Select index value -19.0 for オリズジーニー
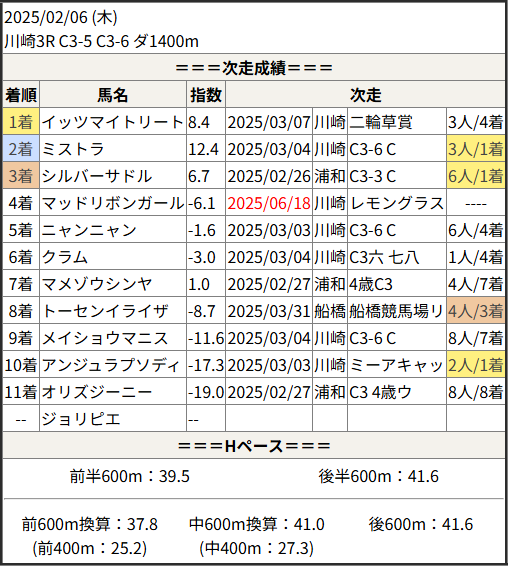 (x=206, y=392)
